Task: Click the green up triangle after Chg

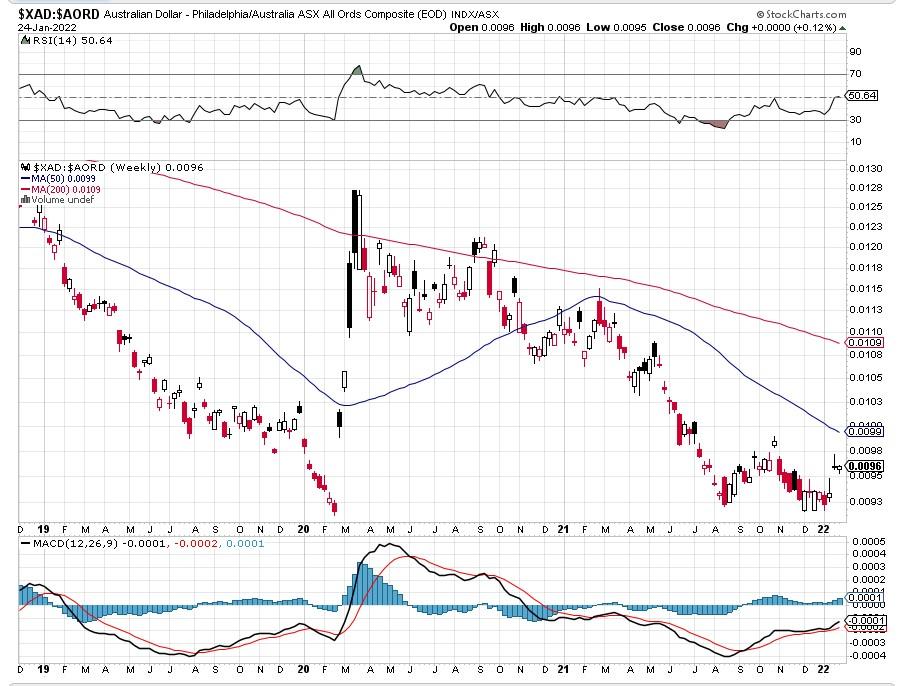Action: [x=843, y=28]
